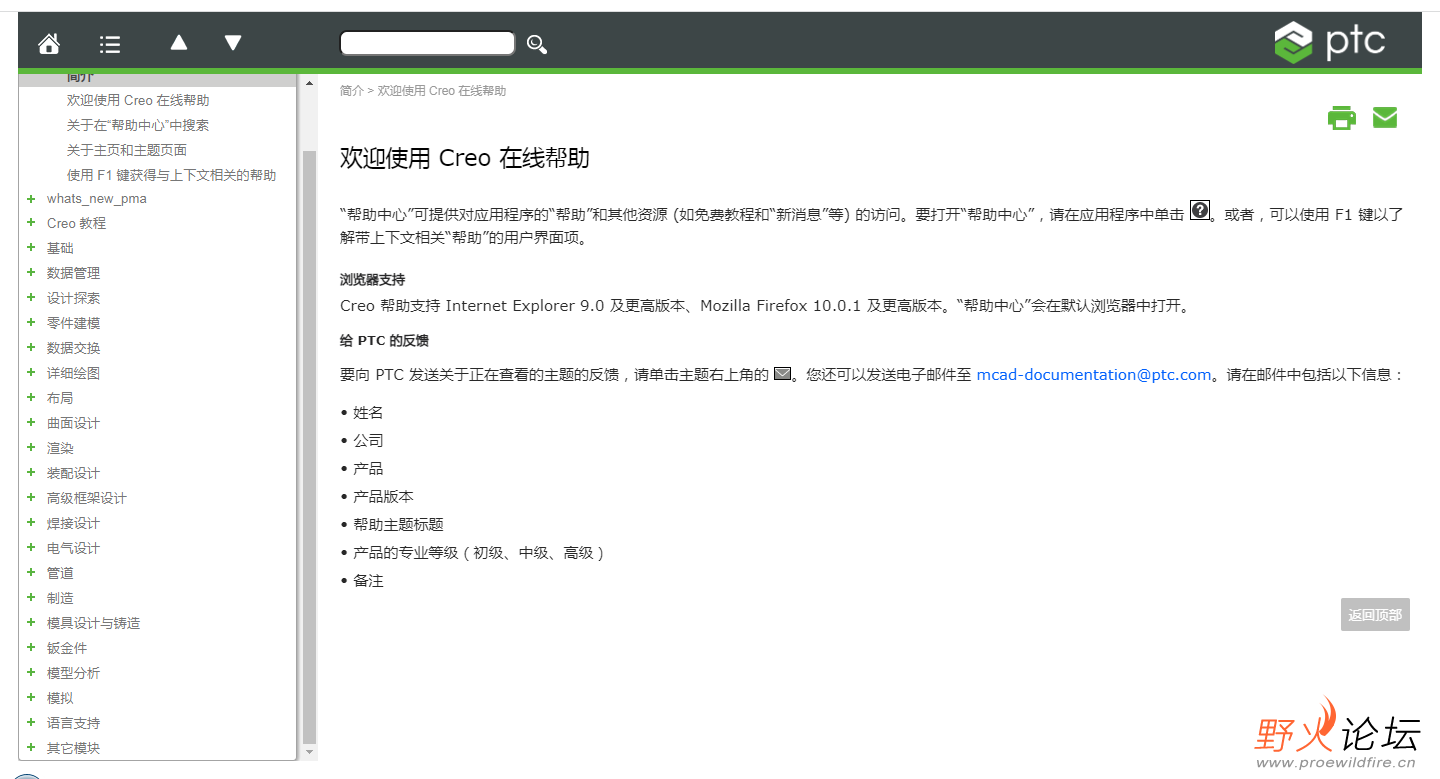This screenshot has width=1440, height=779.
Task: Open the 其它模块 topic
Action: (73, 748)
